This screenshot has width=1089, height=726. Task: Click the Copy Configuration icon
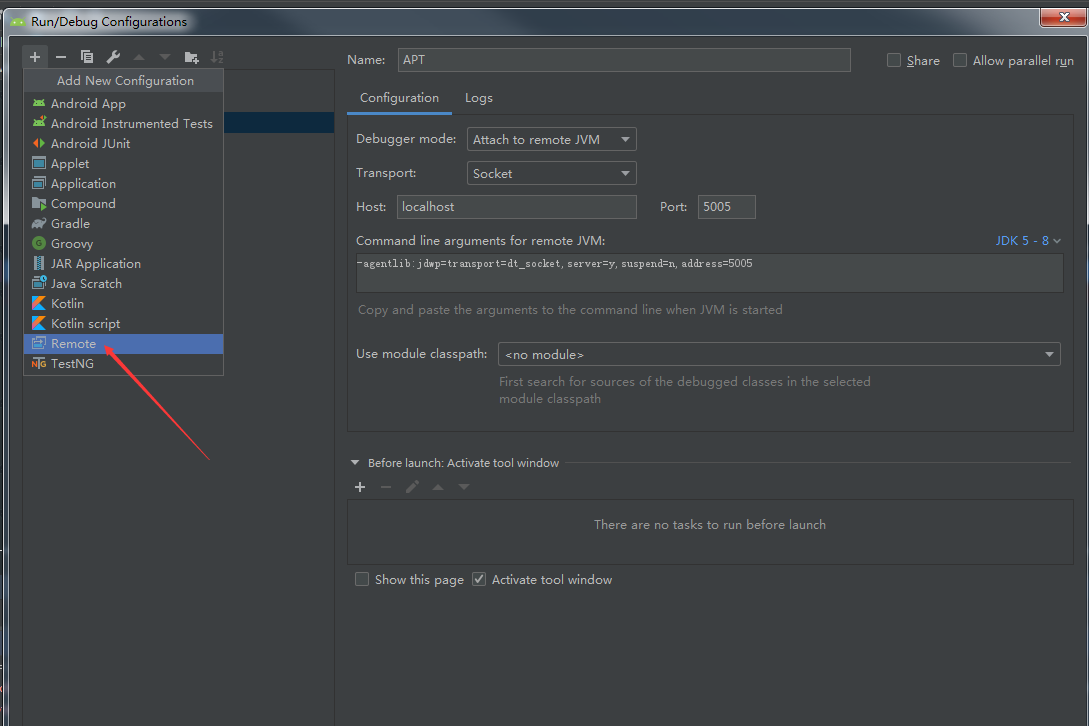(x=87, y=57)
